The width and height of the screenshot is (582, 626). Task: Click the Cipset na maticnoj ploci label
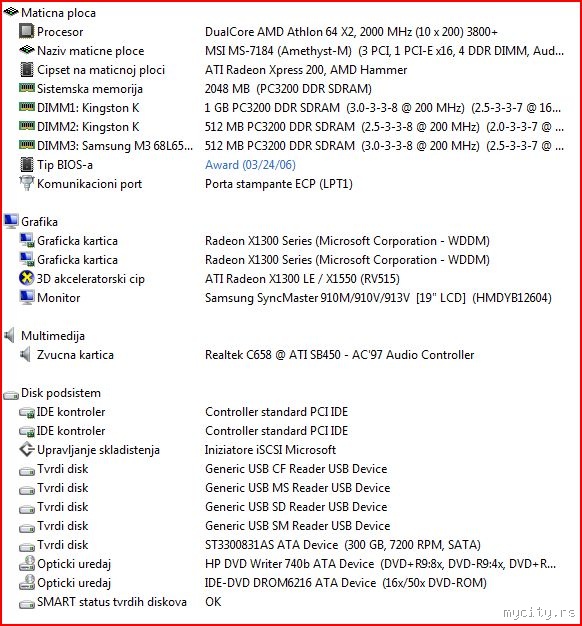(101, 69)
